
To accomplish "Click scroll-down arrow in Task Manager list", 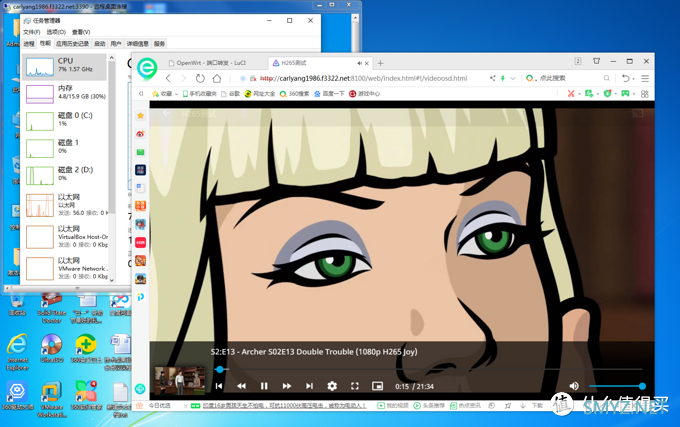I will click(112, 280).
